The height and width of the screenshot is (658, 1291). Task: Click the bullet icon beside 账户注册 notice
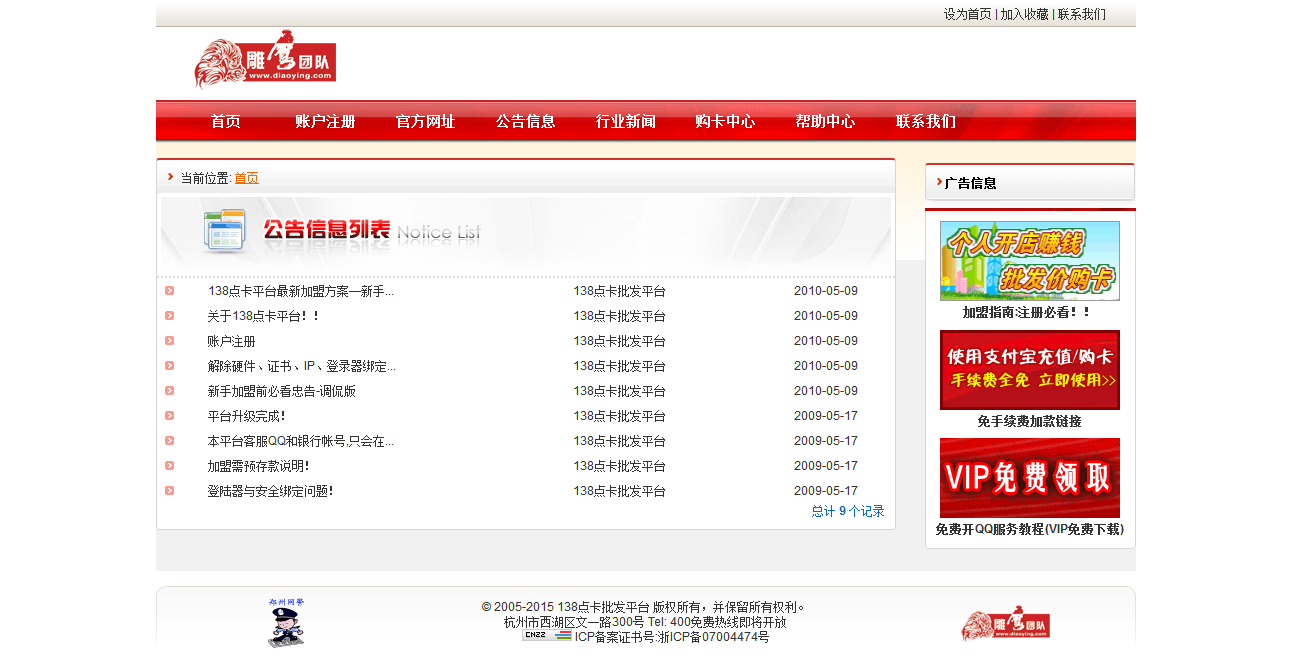170,341
